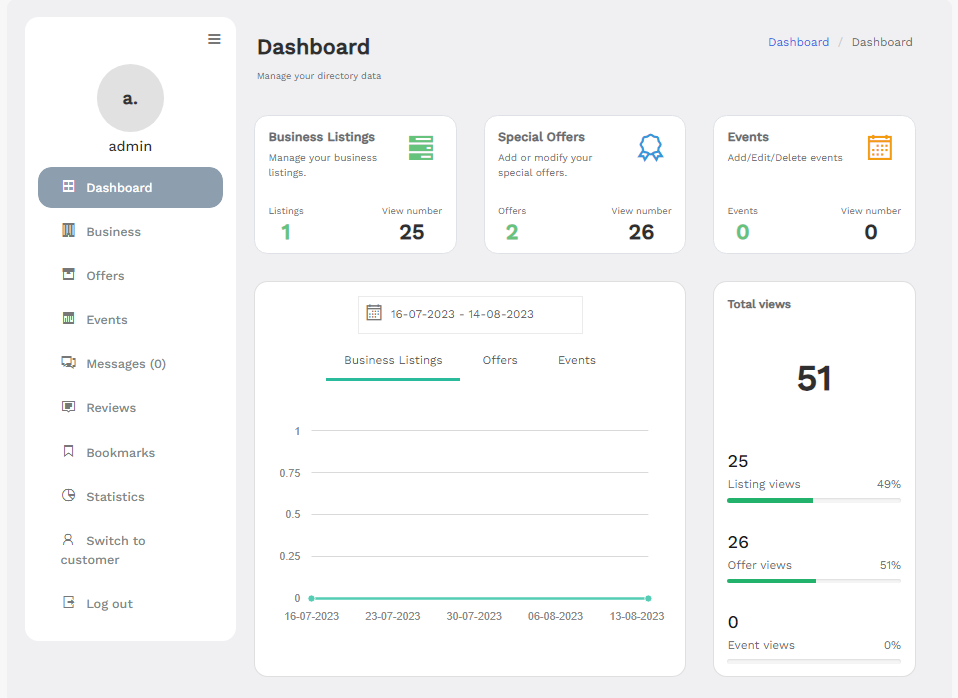
Task: Open Statistics from the sidebar
Action: [x=115, y=496]
